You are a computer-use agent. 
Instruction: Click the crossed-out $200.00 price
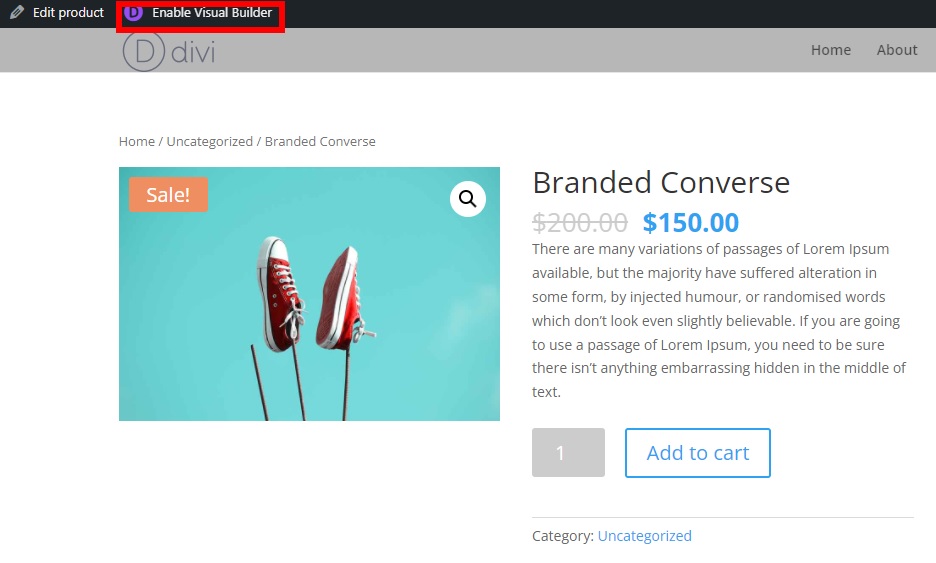pos(580,223)
